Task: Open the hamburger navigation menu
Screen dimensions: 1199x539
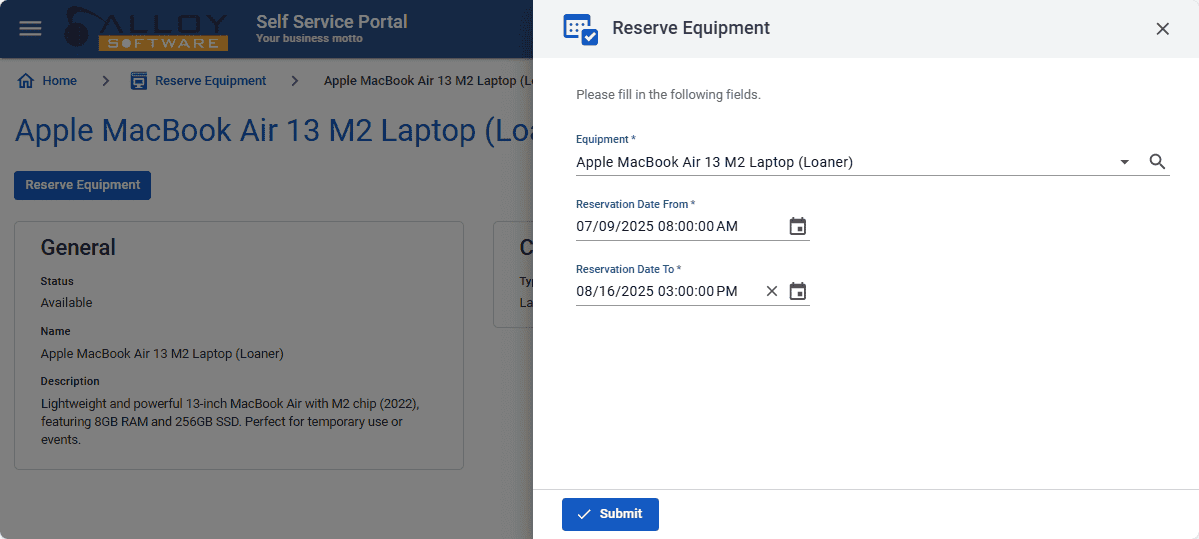Action: [x=31, y=29]
